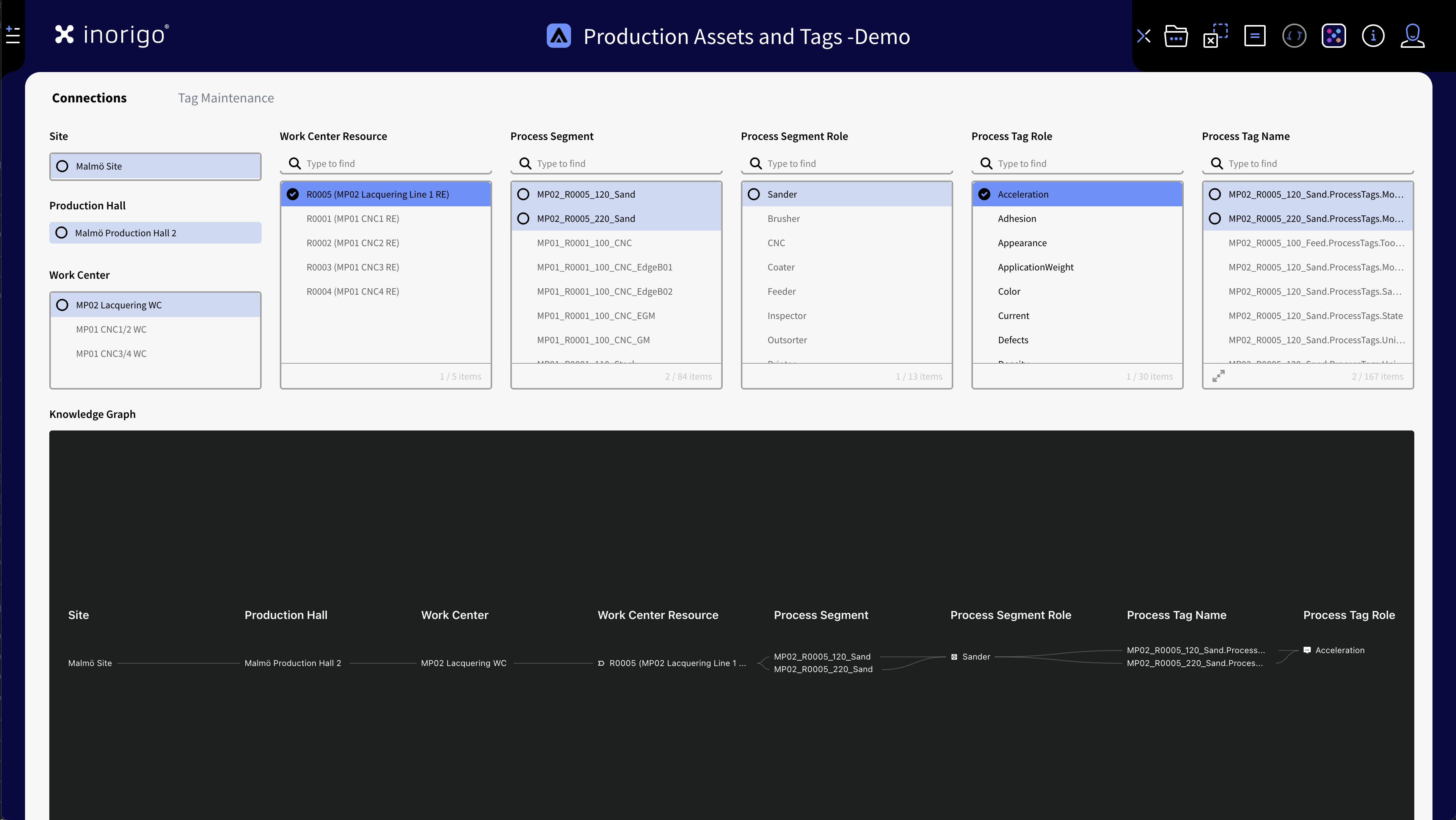
Task: Click the collapse arrows icon in toolbar
Action: pos(1144,36)
